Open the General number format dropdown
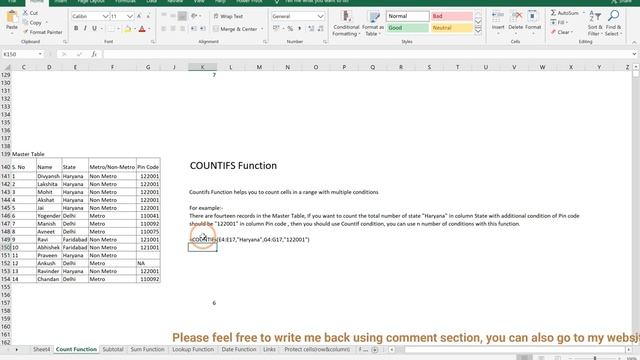 tap(320, 16)
